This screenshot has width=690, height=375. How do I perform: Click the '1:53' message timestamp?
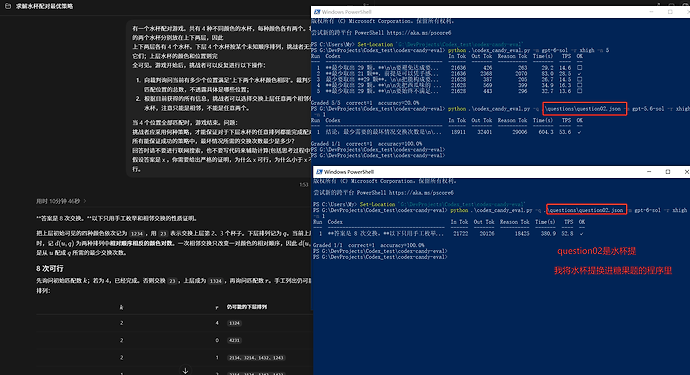[304, 185]
